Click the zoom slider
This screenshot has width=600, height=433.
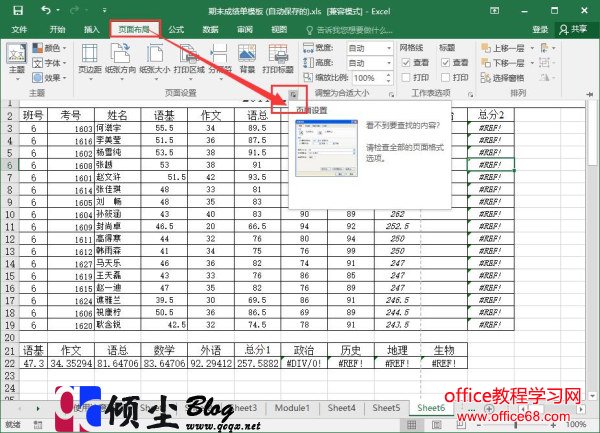[516, 425]
